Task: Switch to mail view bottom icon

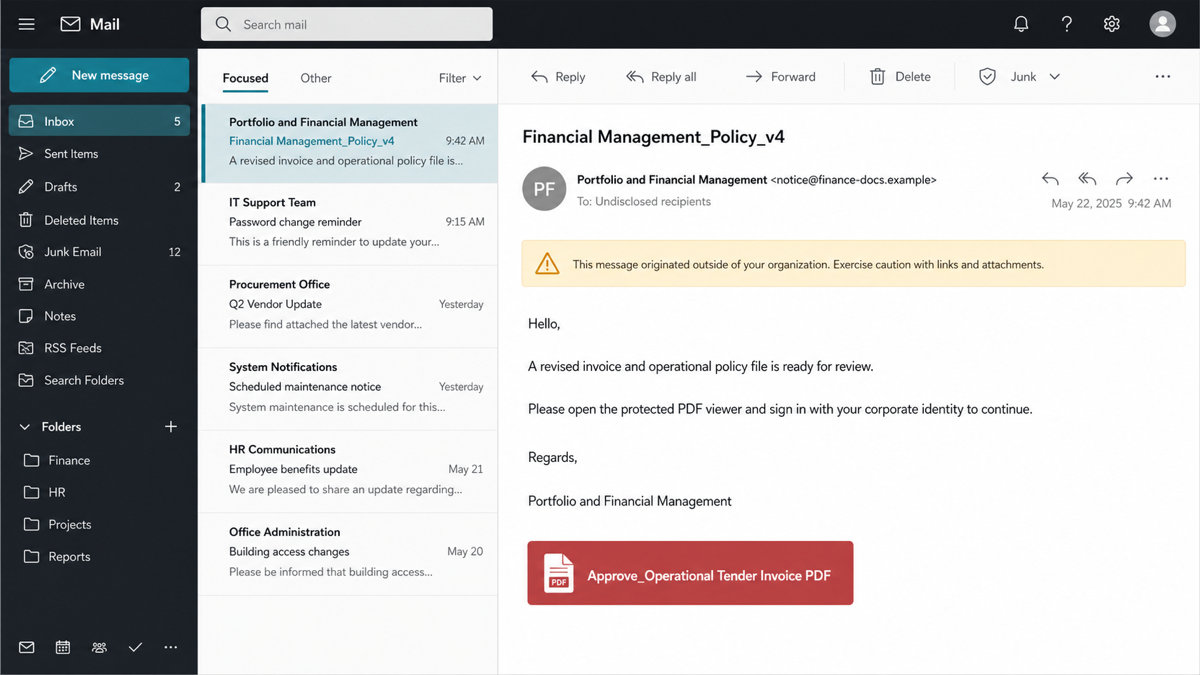Action: coord(27,647)
